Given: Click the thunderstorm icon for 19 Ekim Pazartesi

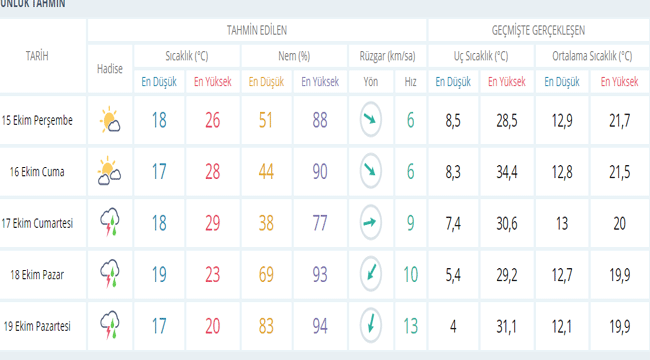Looking at the screenshot, I should (110, 325).
